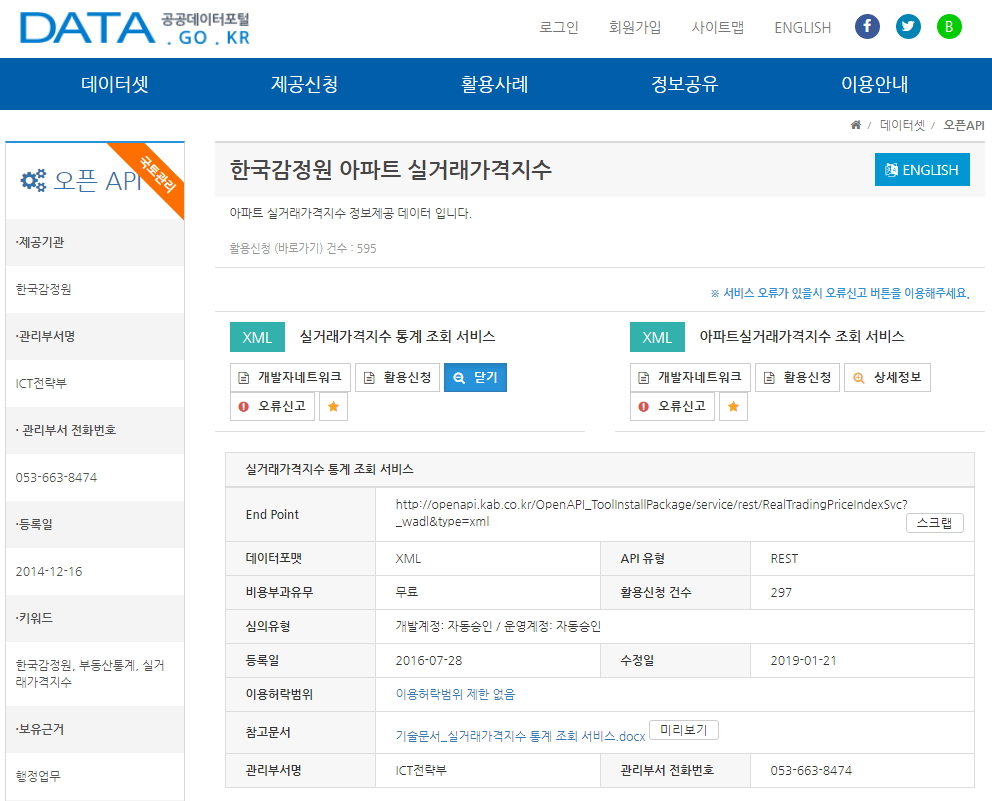Click 활용신청 for 아파트실거래가격지수 조회 서비스

pyautogui.click(x=797, y=378)
